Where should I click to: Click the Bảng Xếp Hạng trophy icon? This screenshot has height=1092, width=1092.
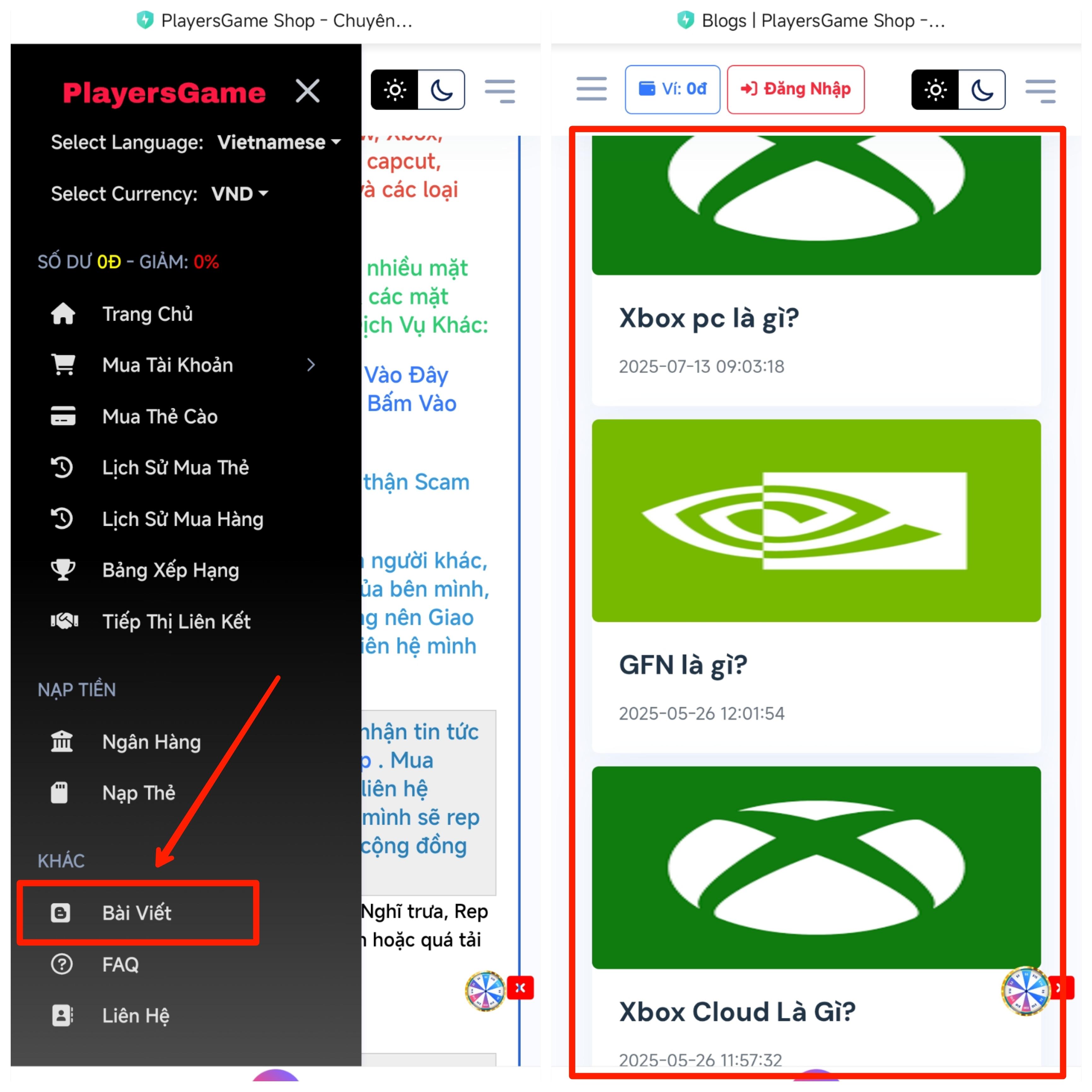(x=63, y=570)
